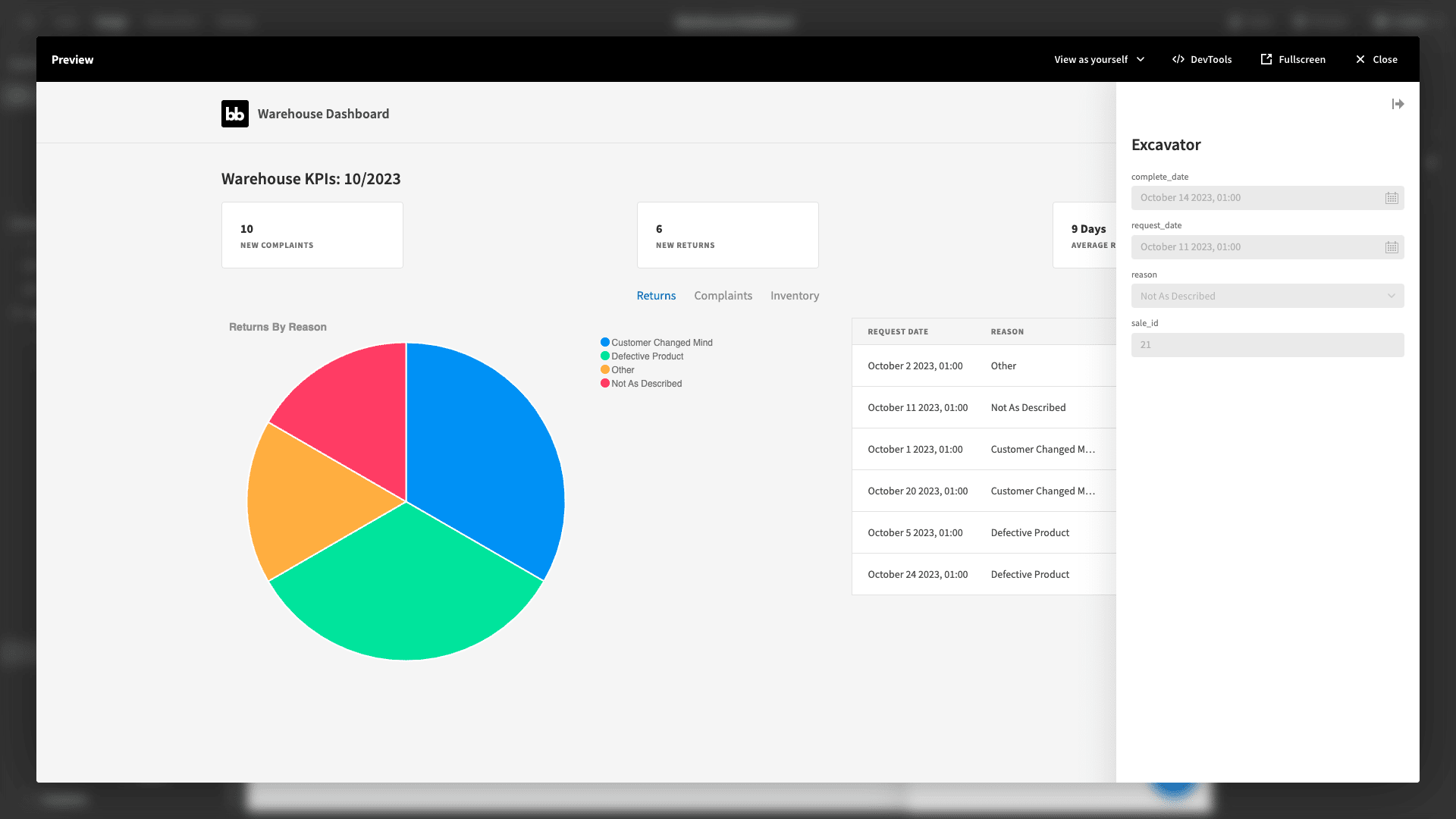Select the October 24 2023 Defective Product row
1456x819 pixels.
pos(984,574)
